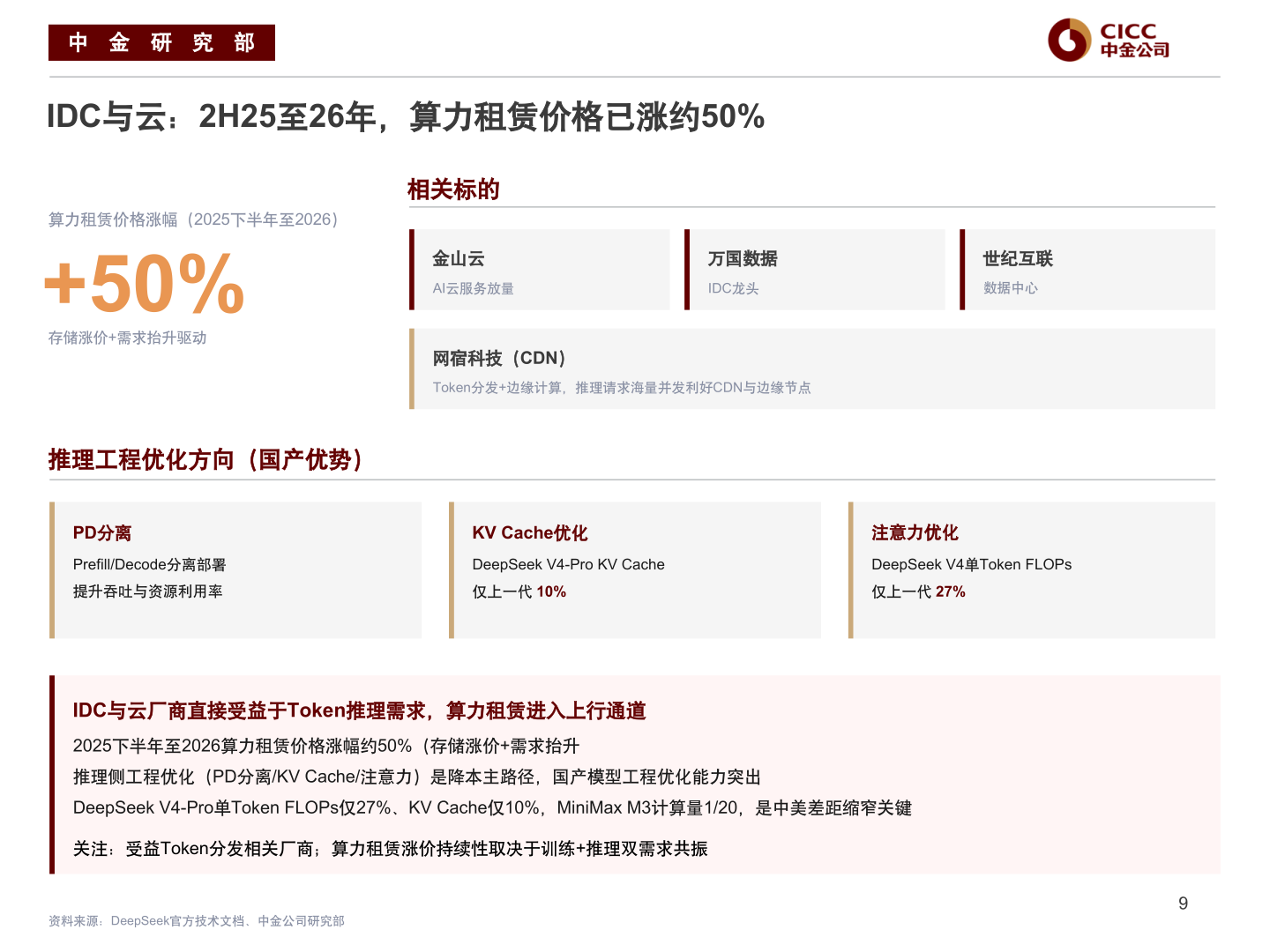Image resolution: width=1270 pixels, height=952 pixels.
Task: Select the Prefill/Decode分离部署 line
Action: [x=150, y=564]
